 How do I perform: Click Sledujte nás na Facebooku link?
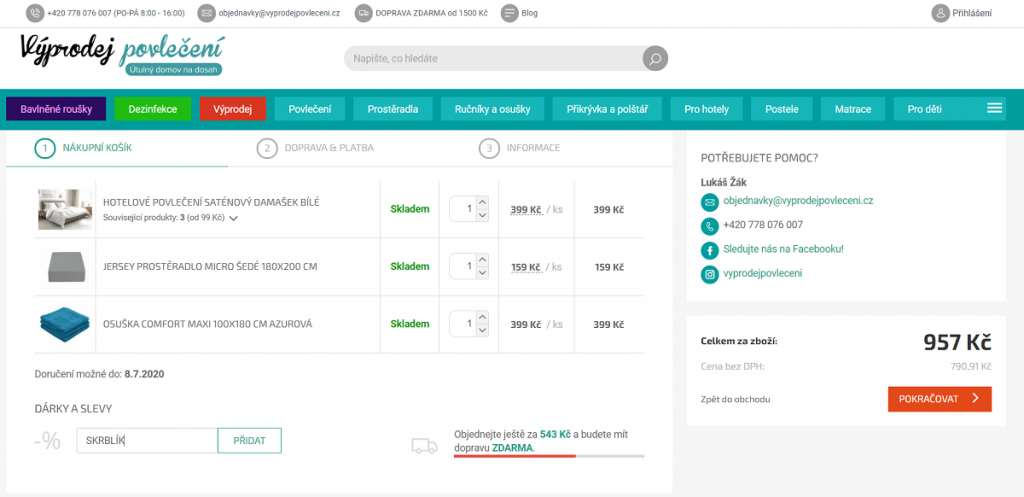coord(784,249)
